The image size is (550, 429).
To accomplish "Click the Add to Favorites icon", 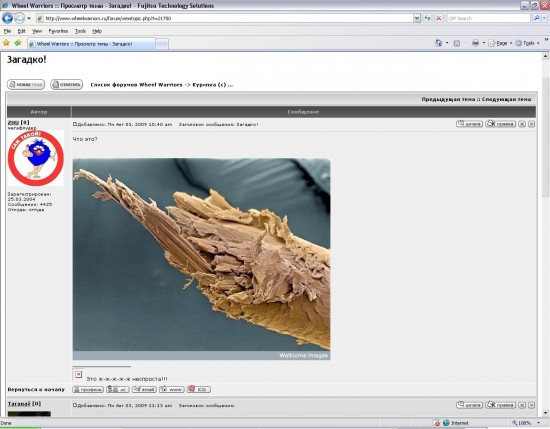I will click(18, 43).
